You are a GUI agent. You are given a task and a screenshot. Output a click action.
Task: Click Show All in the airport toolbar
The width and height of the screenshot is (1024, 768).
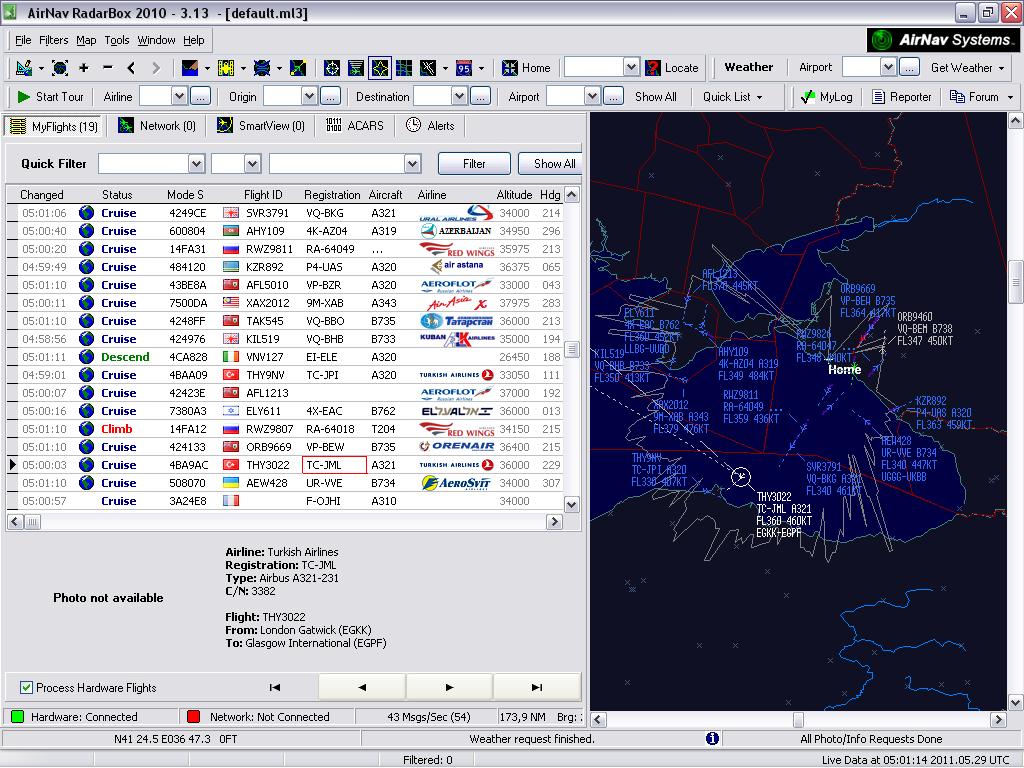[656, 97]
